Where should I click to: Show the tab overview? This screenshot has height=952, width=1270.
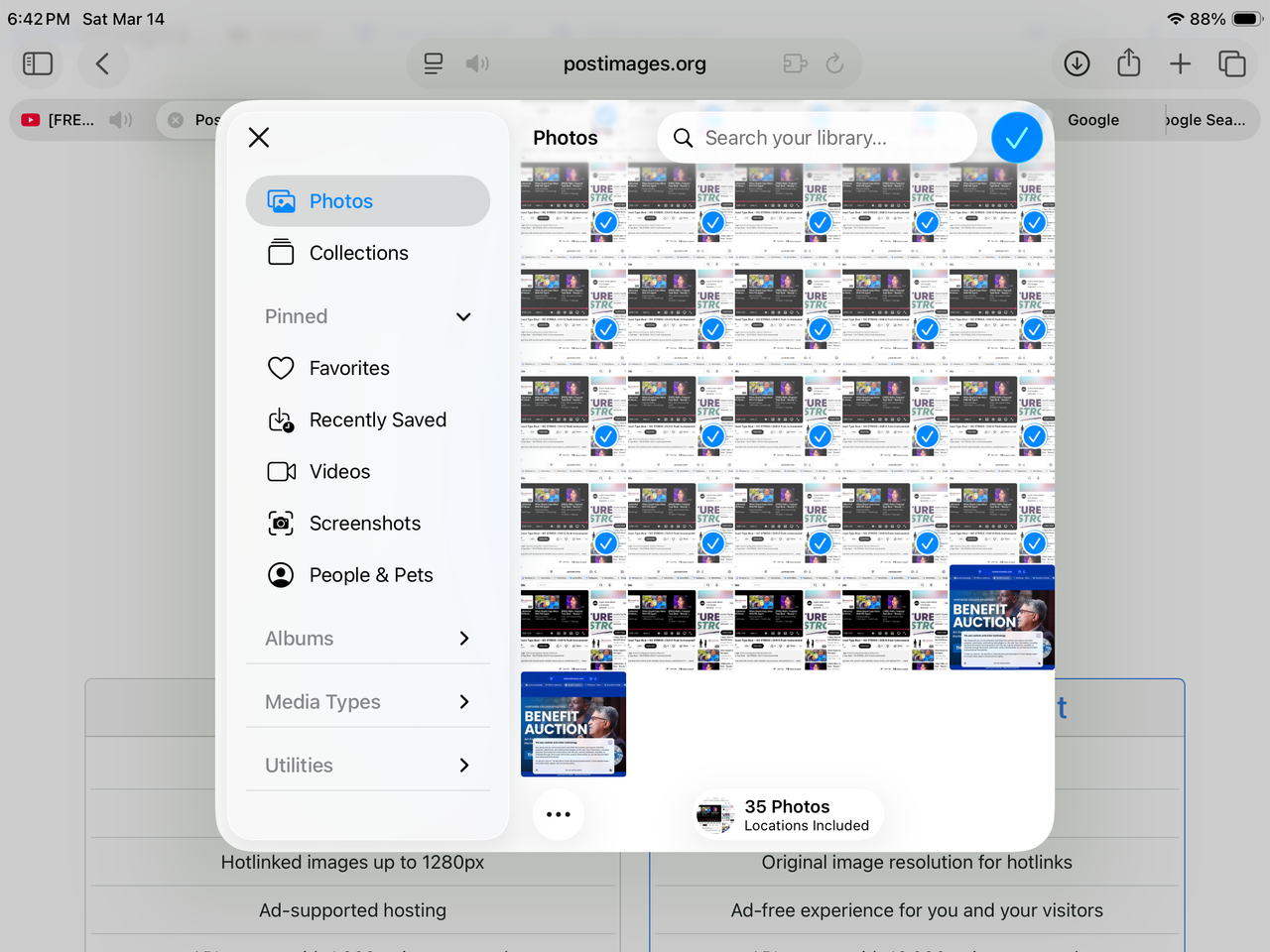click(1231, 63)
